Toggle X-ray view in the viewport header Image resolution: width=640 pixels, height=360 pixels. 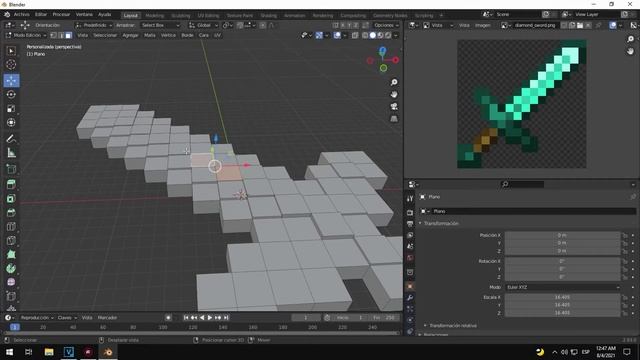point(355,36)
